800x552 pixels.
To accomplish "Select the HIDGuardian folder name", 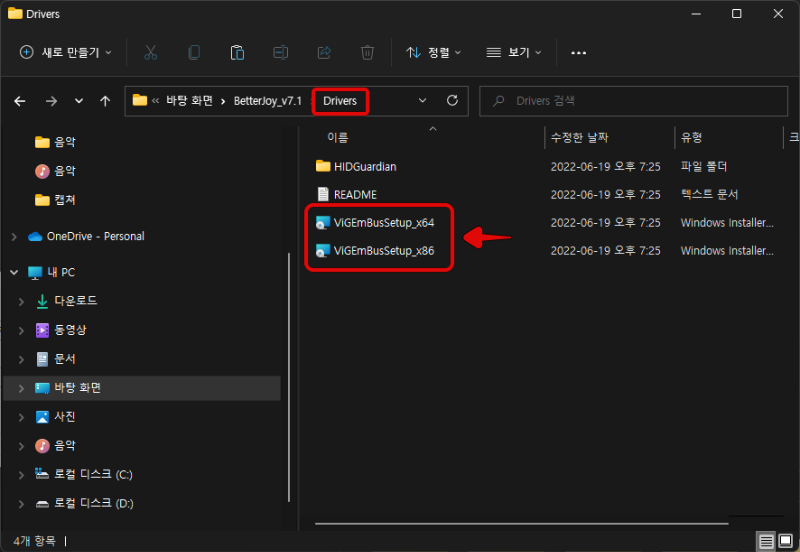I will [x=365, y=167].
